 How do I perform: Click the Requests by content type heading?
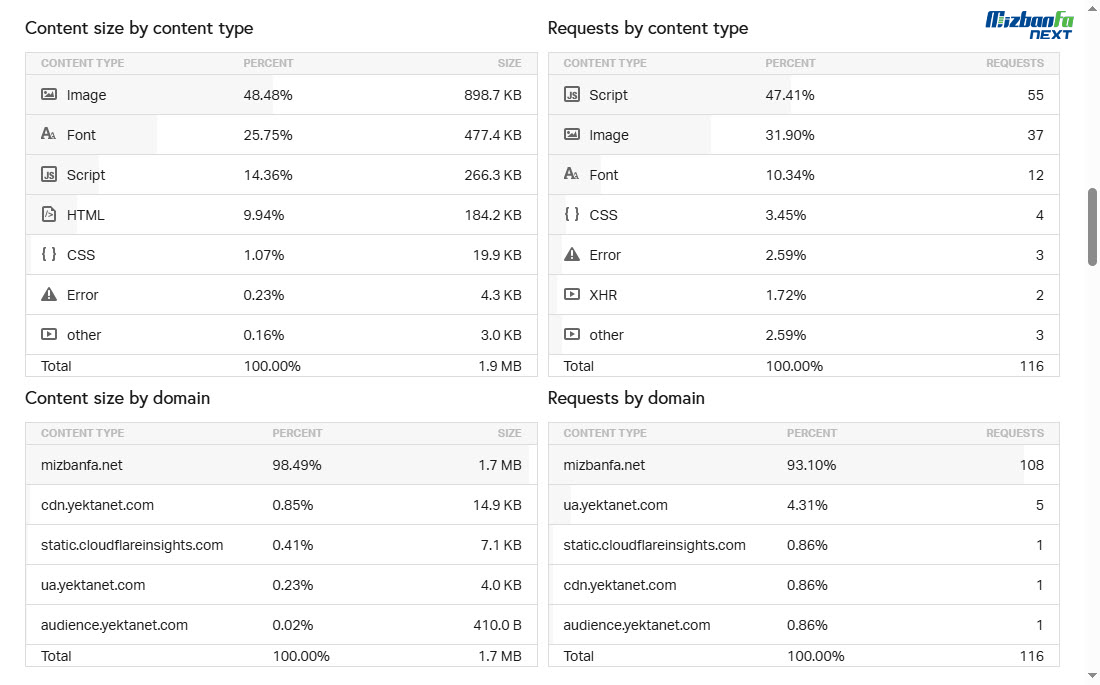(x=648, y=28)
